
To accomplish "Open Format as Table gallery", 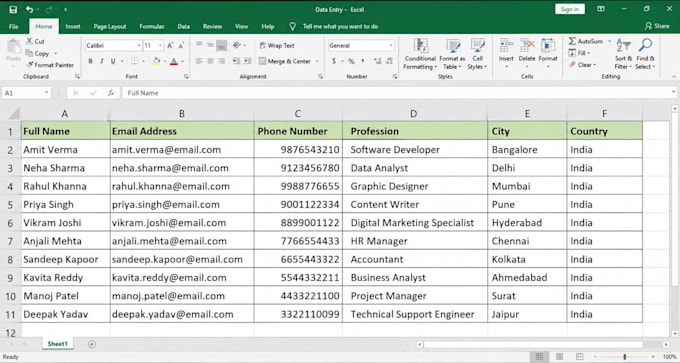I will (452, 54).
